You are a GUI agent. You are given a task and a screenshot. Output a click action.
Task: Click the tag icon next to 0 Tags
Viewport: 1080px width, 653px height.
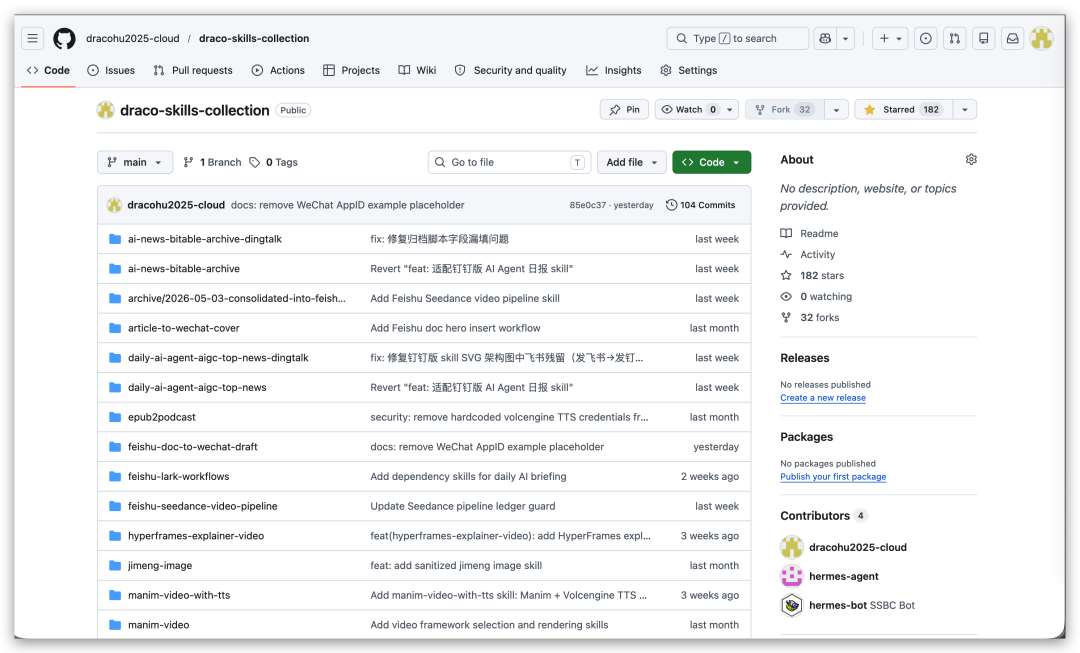coord(254,163)
